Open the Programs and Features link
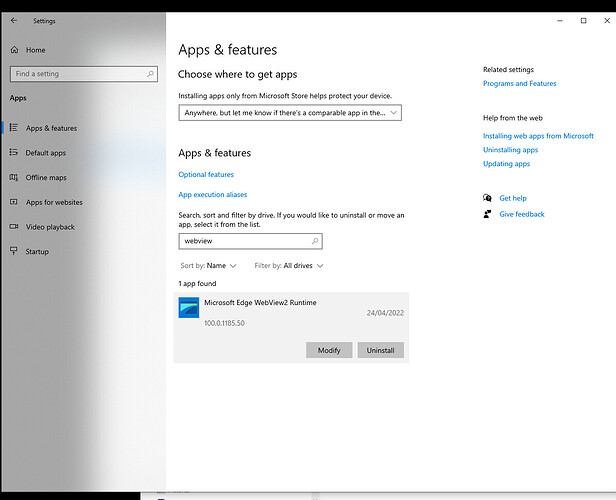Image resolution: width=616 pixels, height=500 pixels. tap(519, 84)
